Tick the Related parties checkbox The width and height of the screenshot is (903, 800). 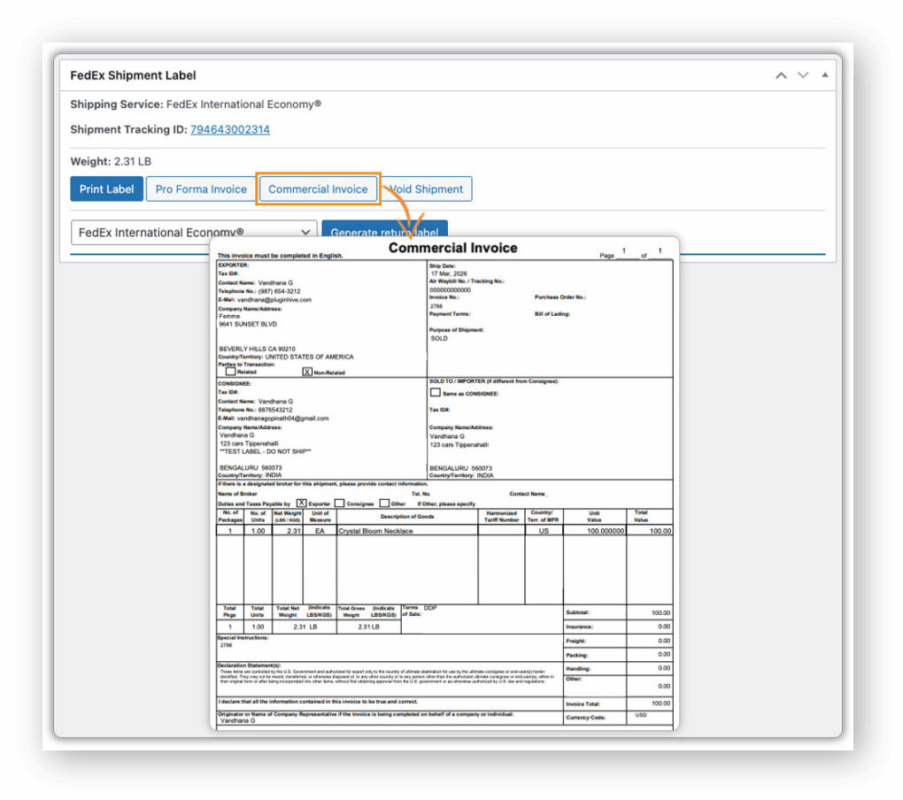point(230,371)
